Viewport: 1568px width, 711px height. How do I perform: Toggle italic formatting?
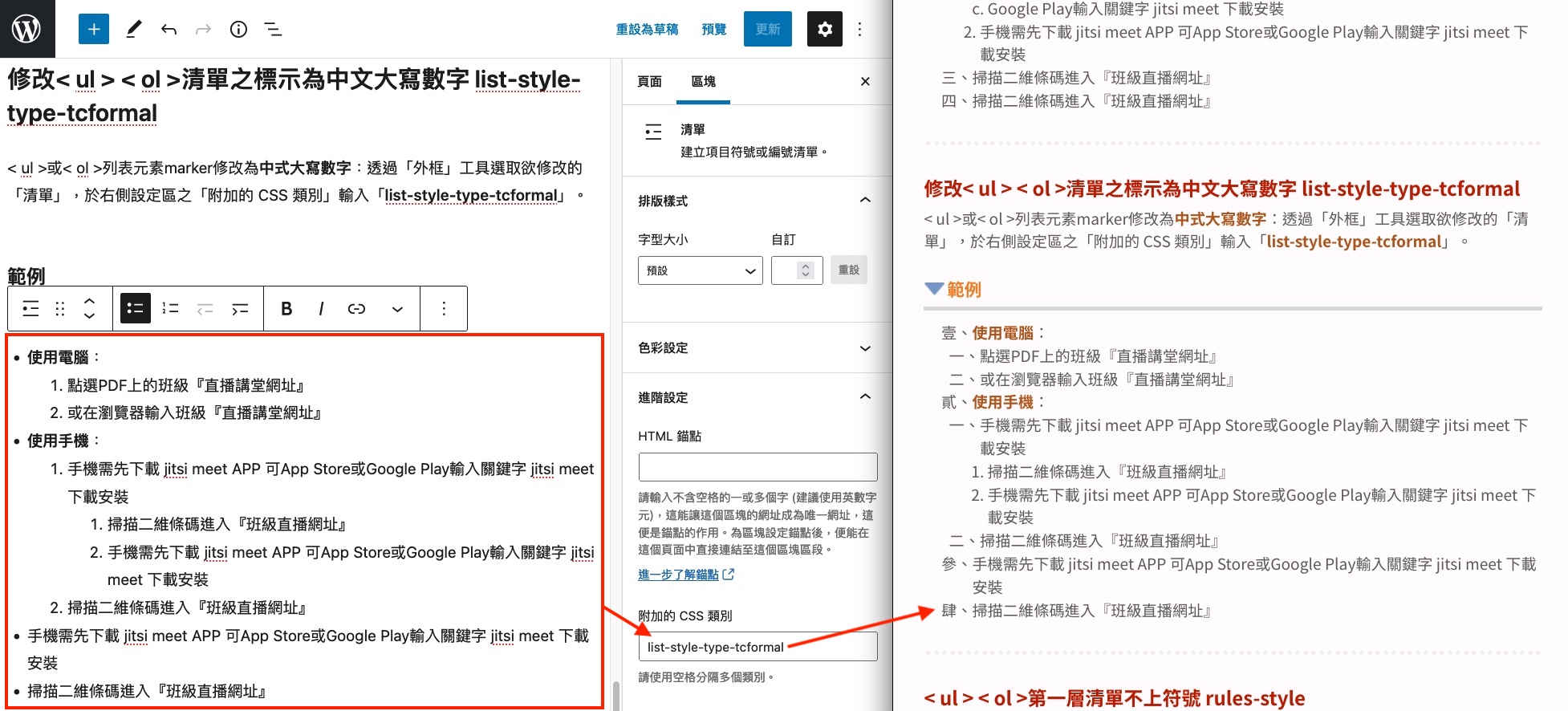tap(321, 309)
